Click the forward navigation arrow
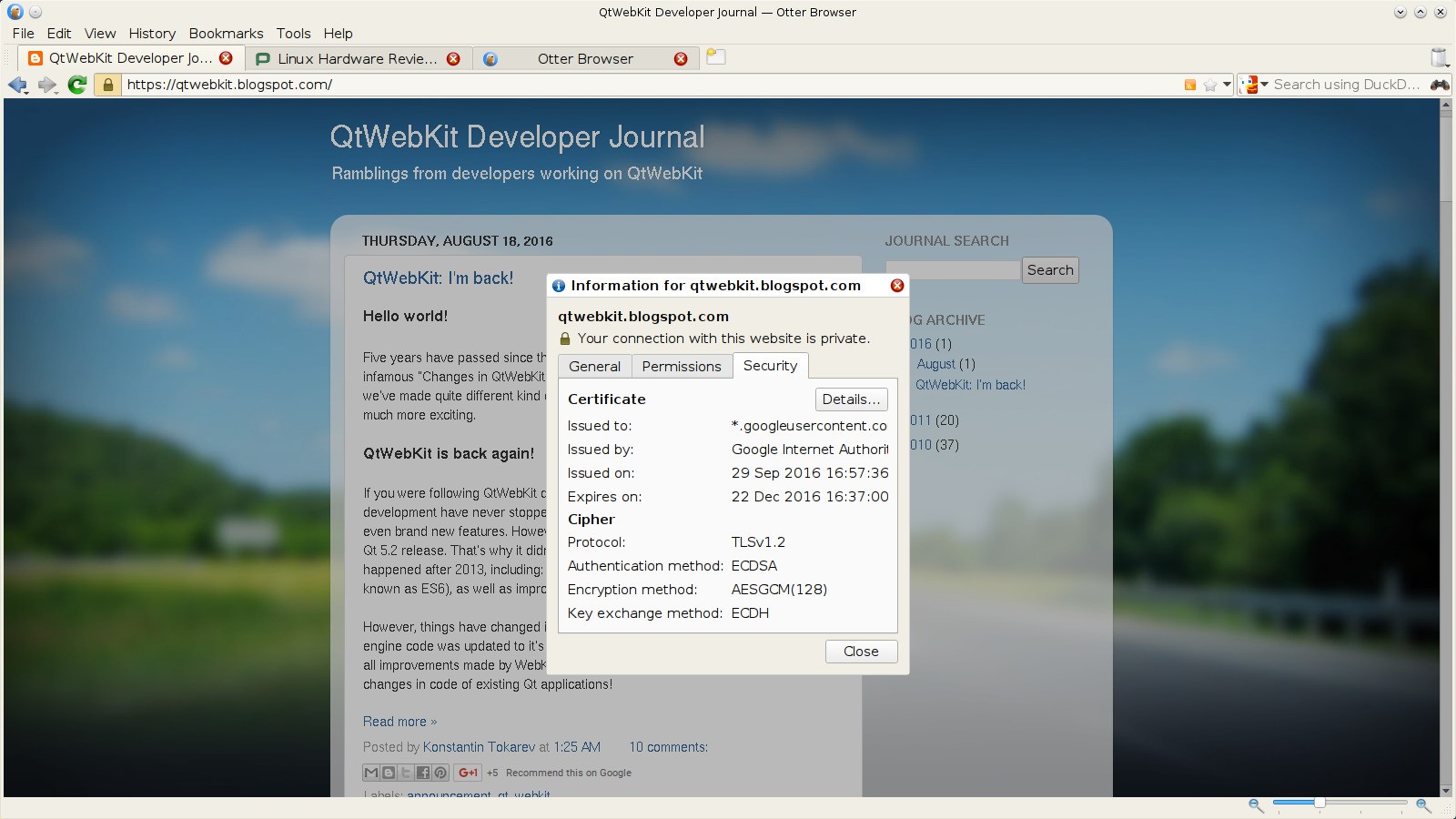The width and height of the screenshot is (1456, 819). click(46, 85)
